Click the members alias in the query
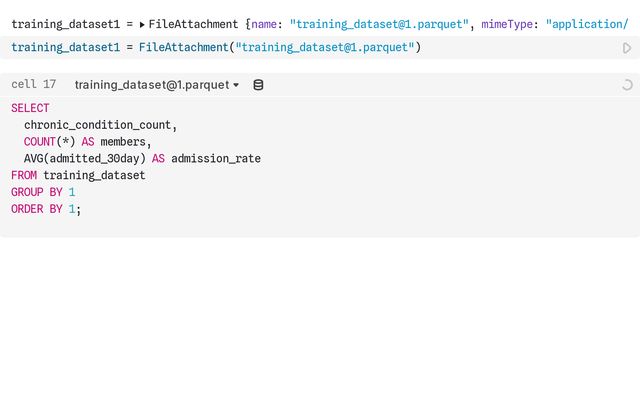Viewport: 640px width, 400px height. pos(125,142)
